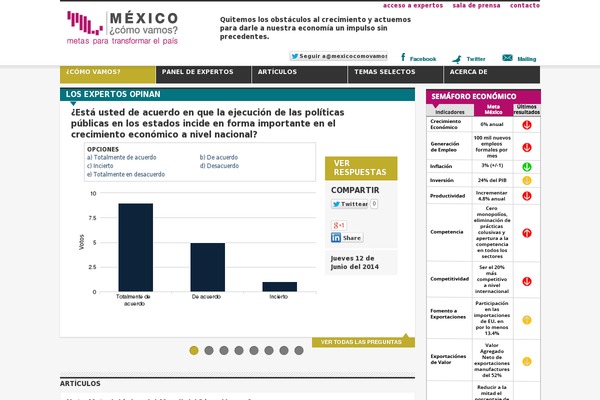Select the first carousel pagination dot

[x=194, y=350]
